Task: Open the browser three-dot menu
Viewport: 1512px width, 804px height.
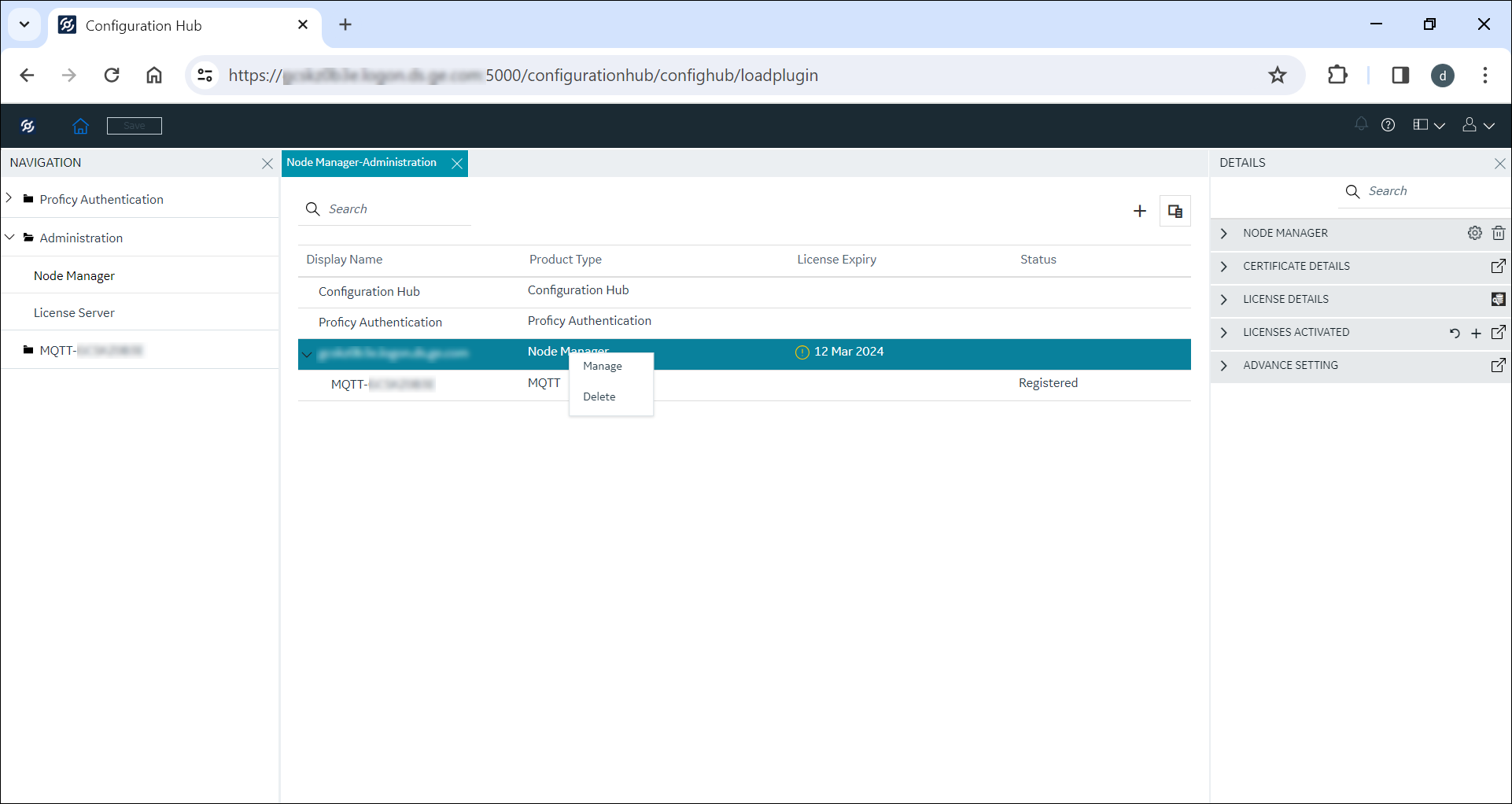Action: coord(1485,76)
